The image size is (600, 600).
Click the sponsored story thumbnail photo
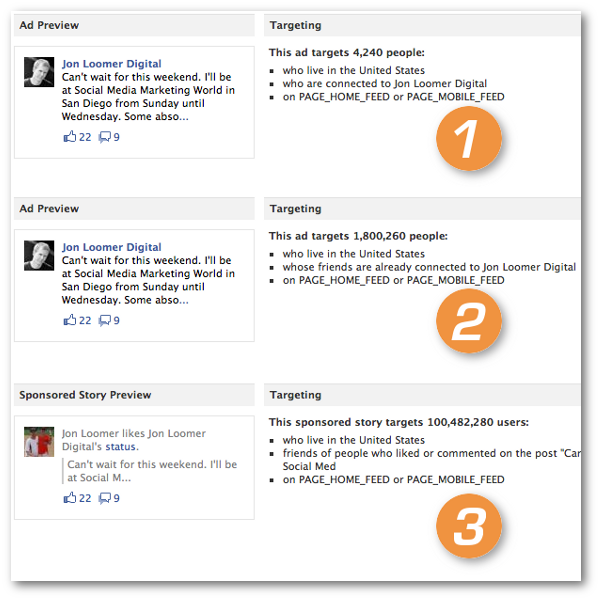[39, 442]
